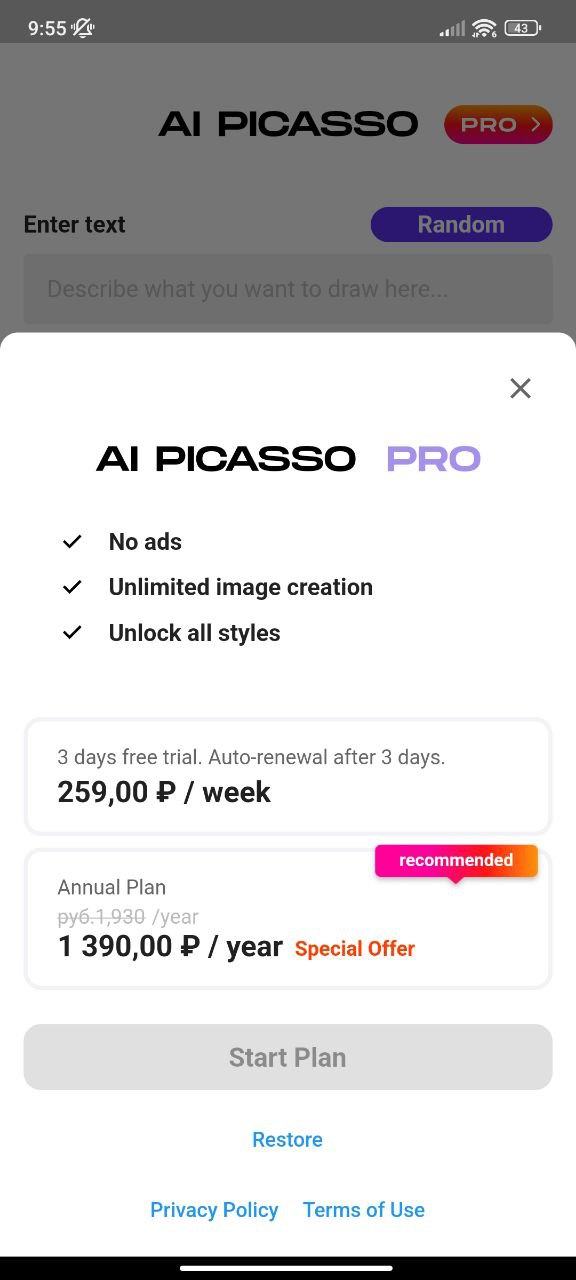Screen dimensions: 576x1280
Task: Open the Privacy Policy
Action: coord(214,1210)
